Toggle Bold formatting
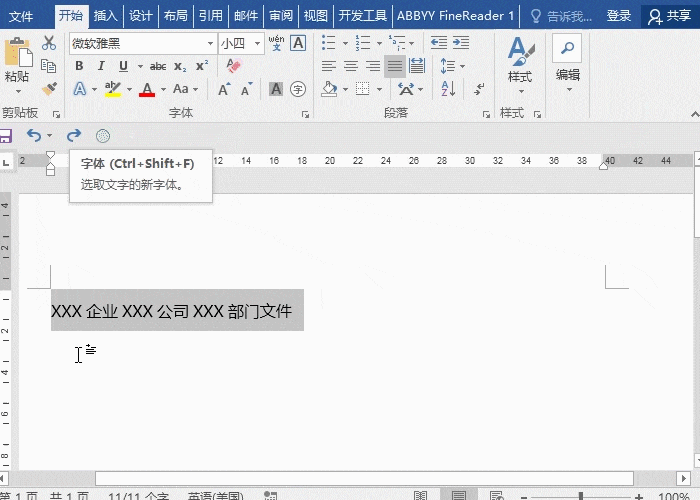 point(79,66)
